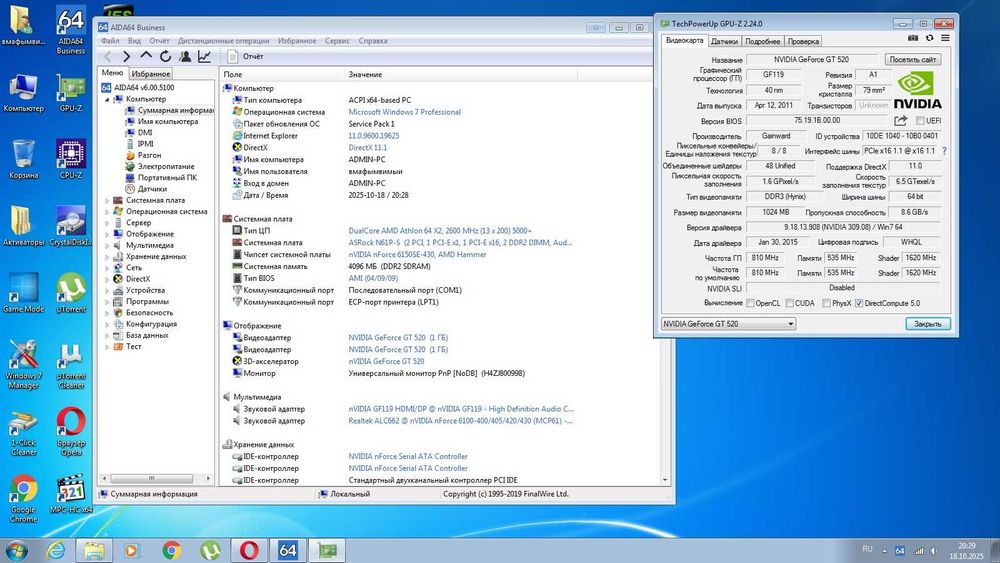The width and height of the screenshot is (1000, 563).
Task: Refresh the AIDA64 page
Action: coord(165,57)
